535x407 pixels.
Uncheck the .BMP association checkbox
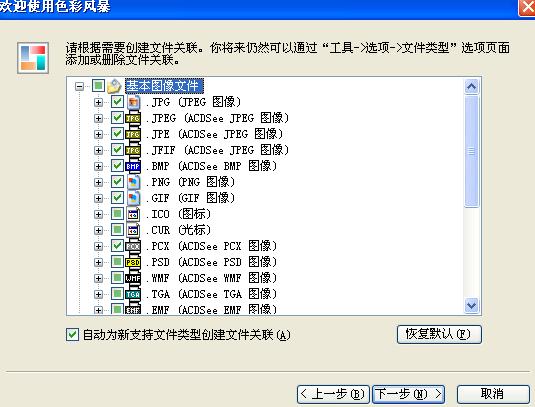(117, 165)
